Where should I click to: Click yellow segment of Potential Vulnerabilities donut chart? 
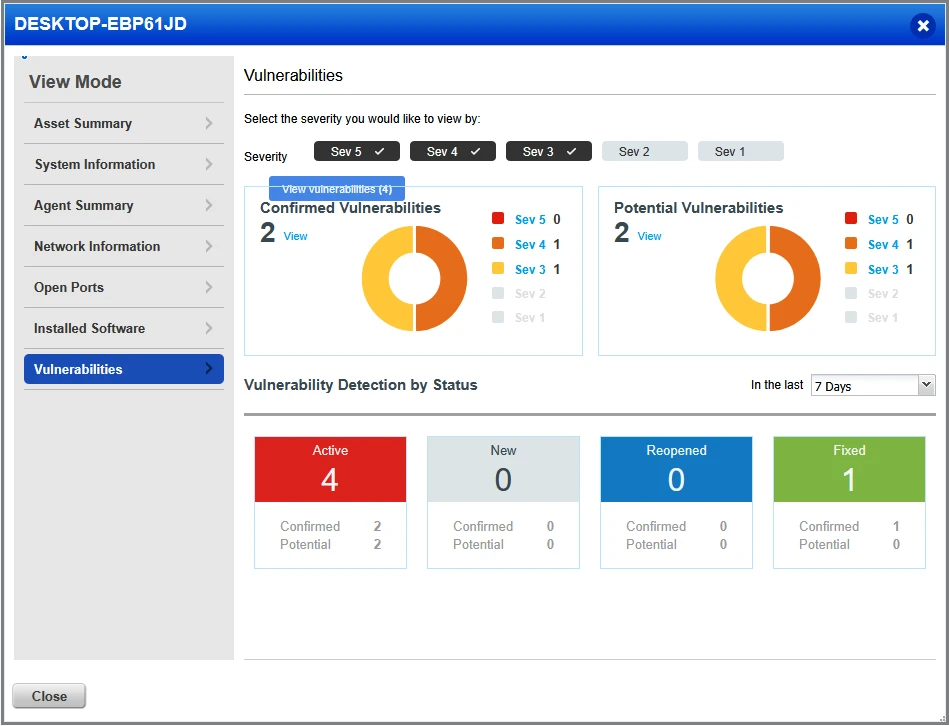[729, 278]
